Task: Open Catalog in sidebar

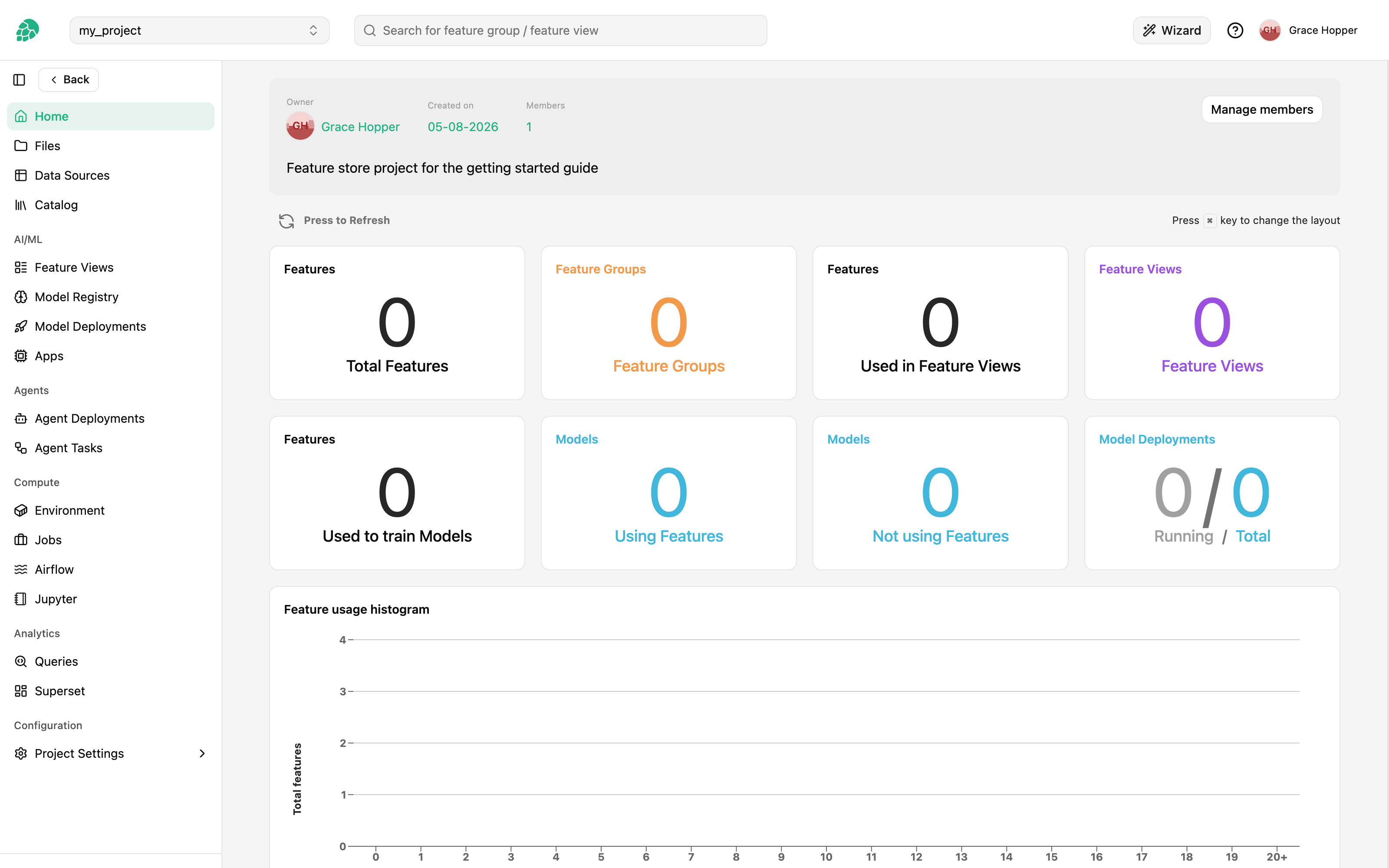Action: [x=110, y=205]
